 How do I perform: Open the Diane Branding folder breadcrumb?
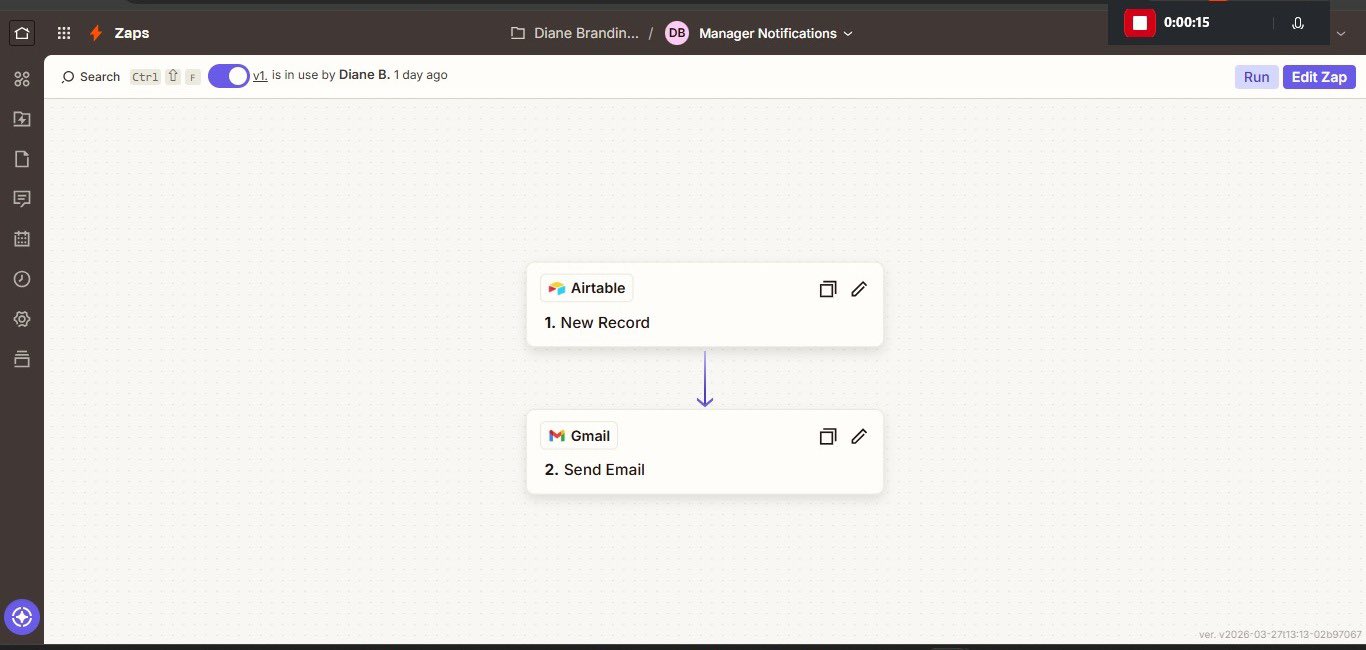[575, 33]
